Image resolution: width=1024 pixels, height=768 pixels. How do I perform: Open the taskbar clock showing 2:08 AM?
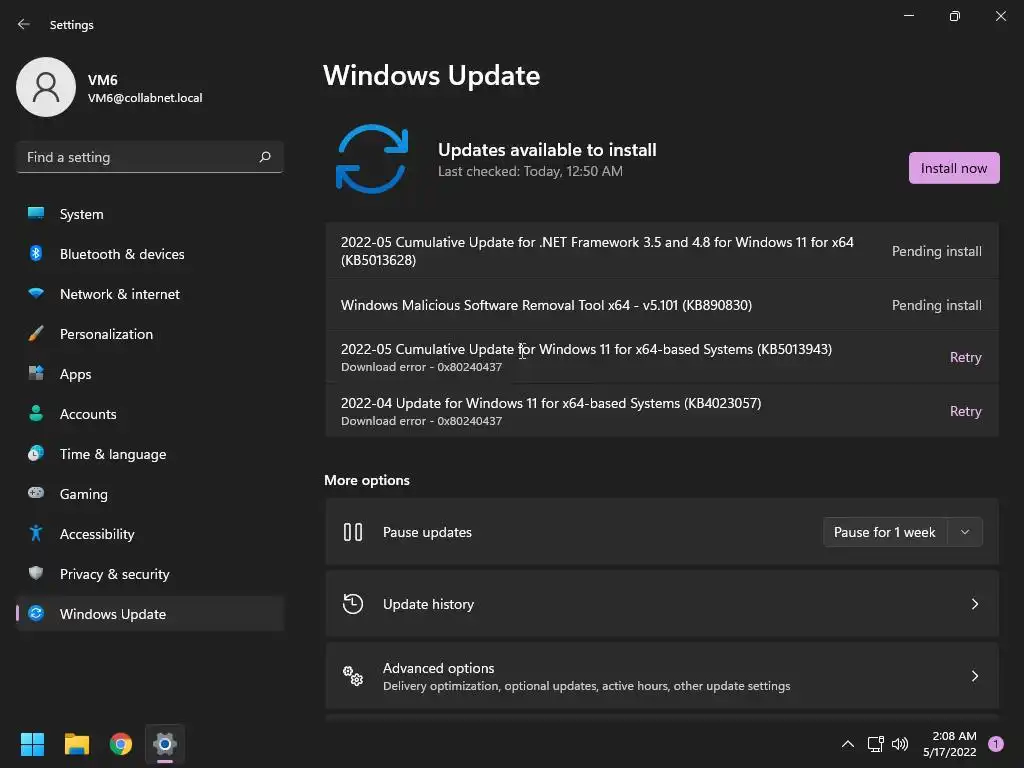pos(950,744)
